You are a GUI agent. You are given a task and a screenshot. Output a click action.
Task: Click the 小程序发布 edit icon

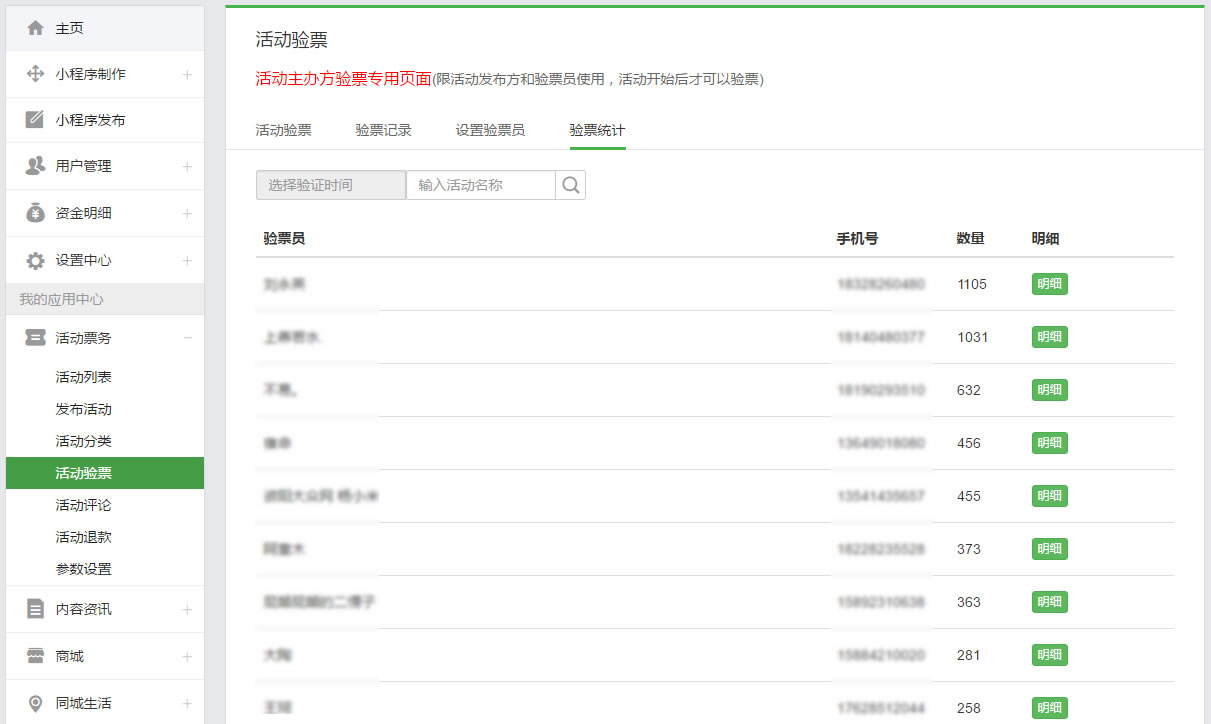[x=35, y=120]
